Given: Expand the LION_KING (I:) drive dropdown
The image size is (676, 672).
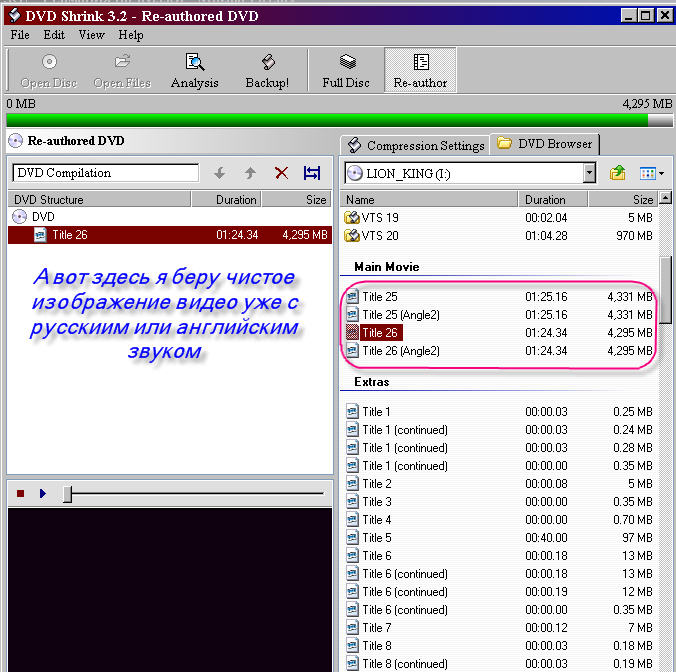Looking at the screenshot, I should point(588,173).
